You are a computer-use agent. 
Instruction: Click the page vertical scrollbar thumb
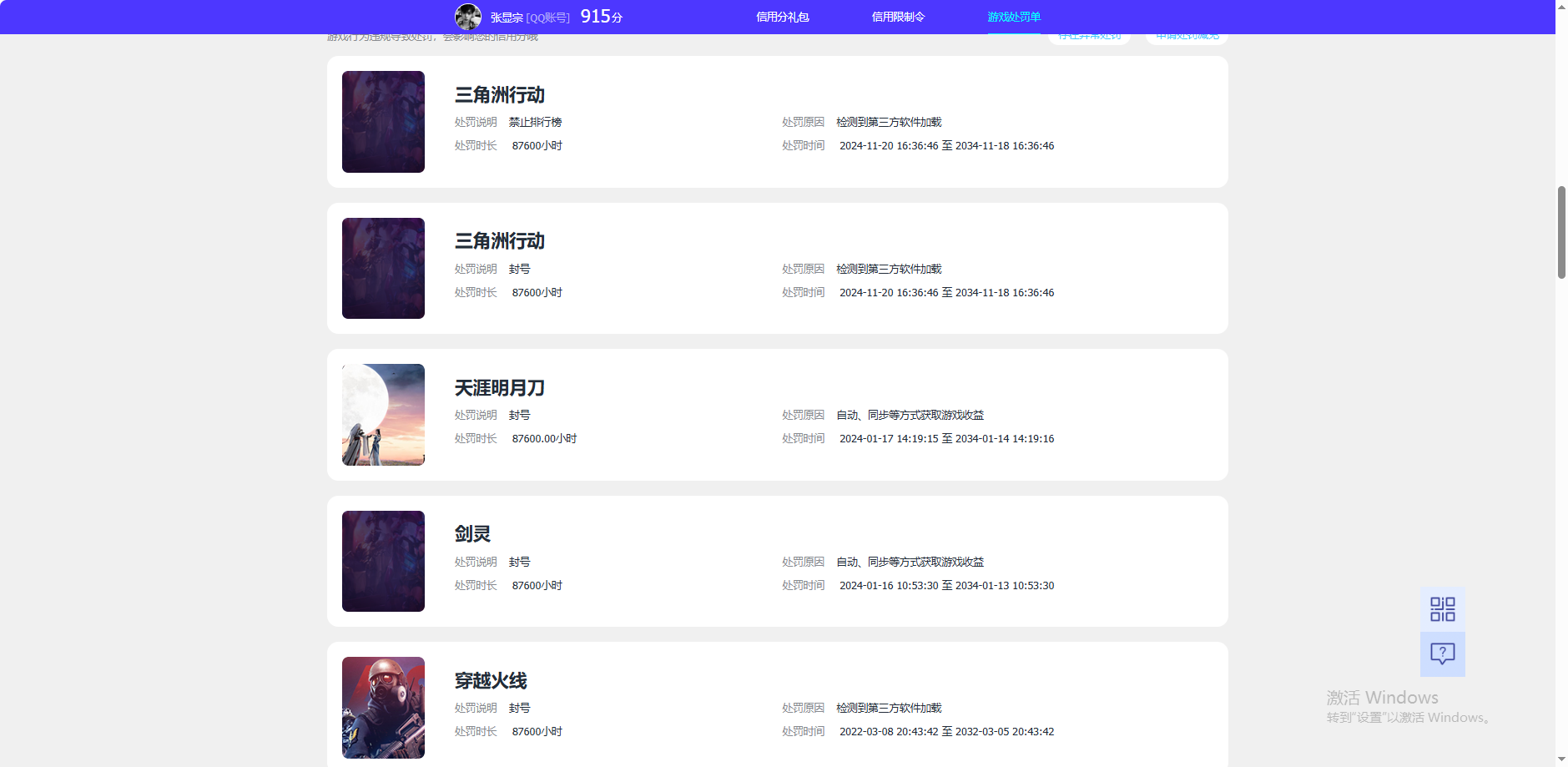(1561, 232)
